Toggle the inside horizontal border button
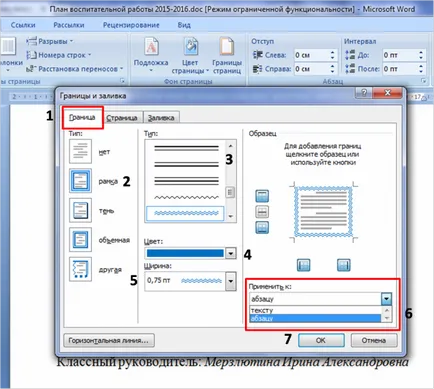The width and height of the screenshot is (434, 389). (262, 212)
